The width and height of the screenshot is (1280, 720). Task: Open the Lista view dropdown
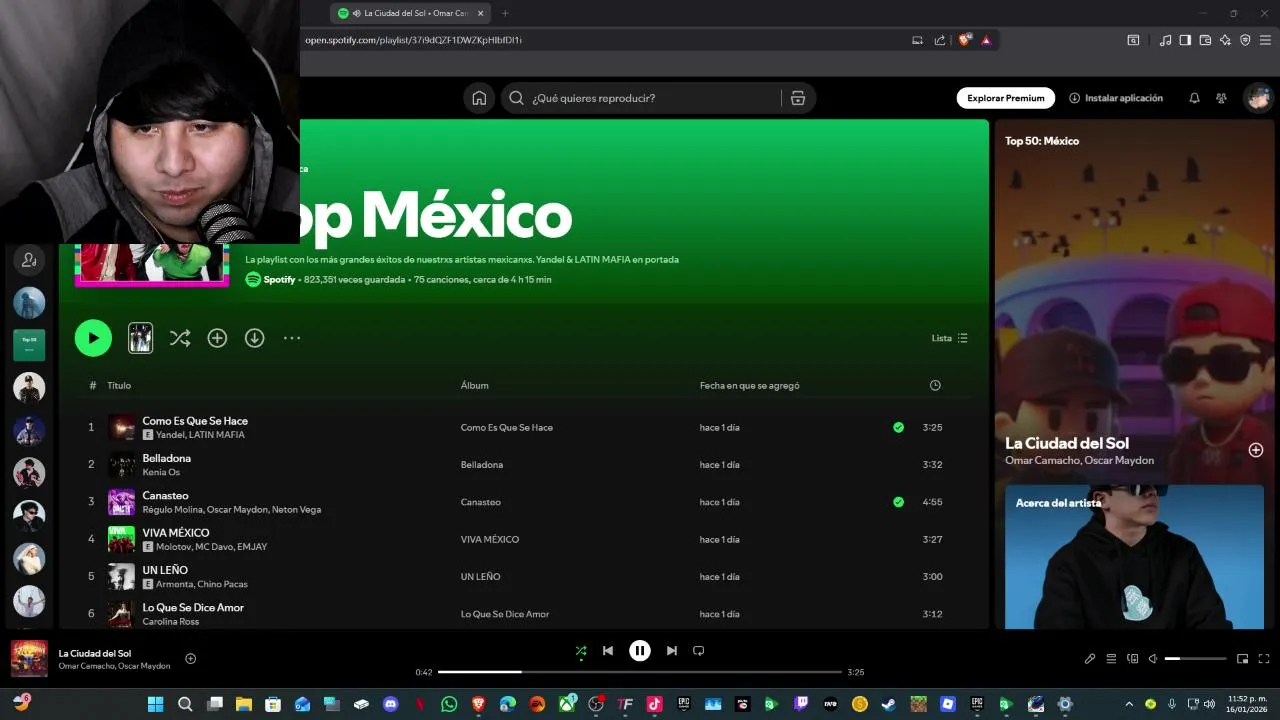click(950, 338)
